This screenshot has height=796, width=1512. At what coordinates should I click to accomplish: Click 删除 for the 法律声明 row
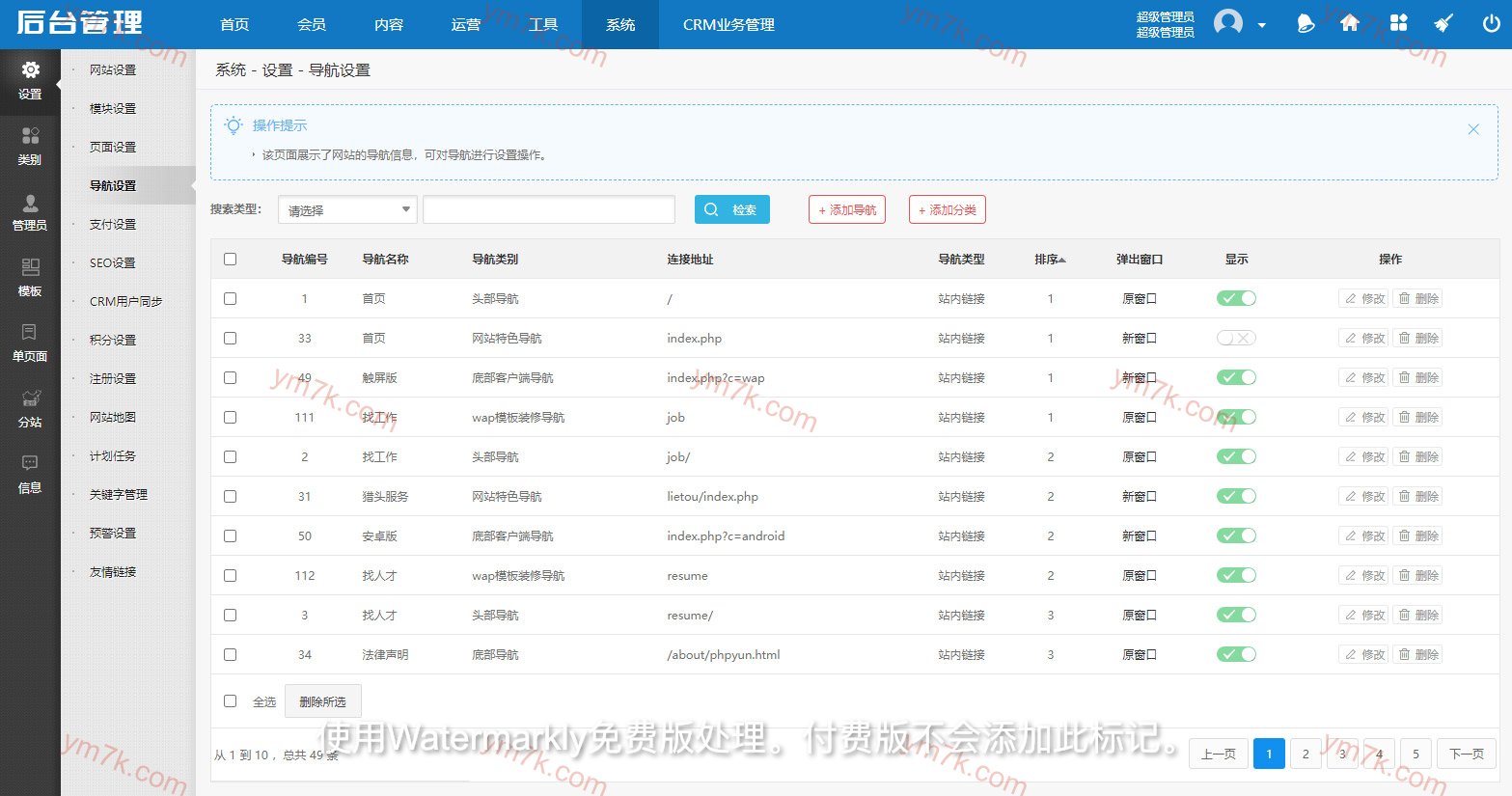1418,654
